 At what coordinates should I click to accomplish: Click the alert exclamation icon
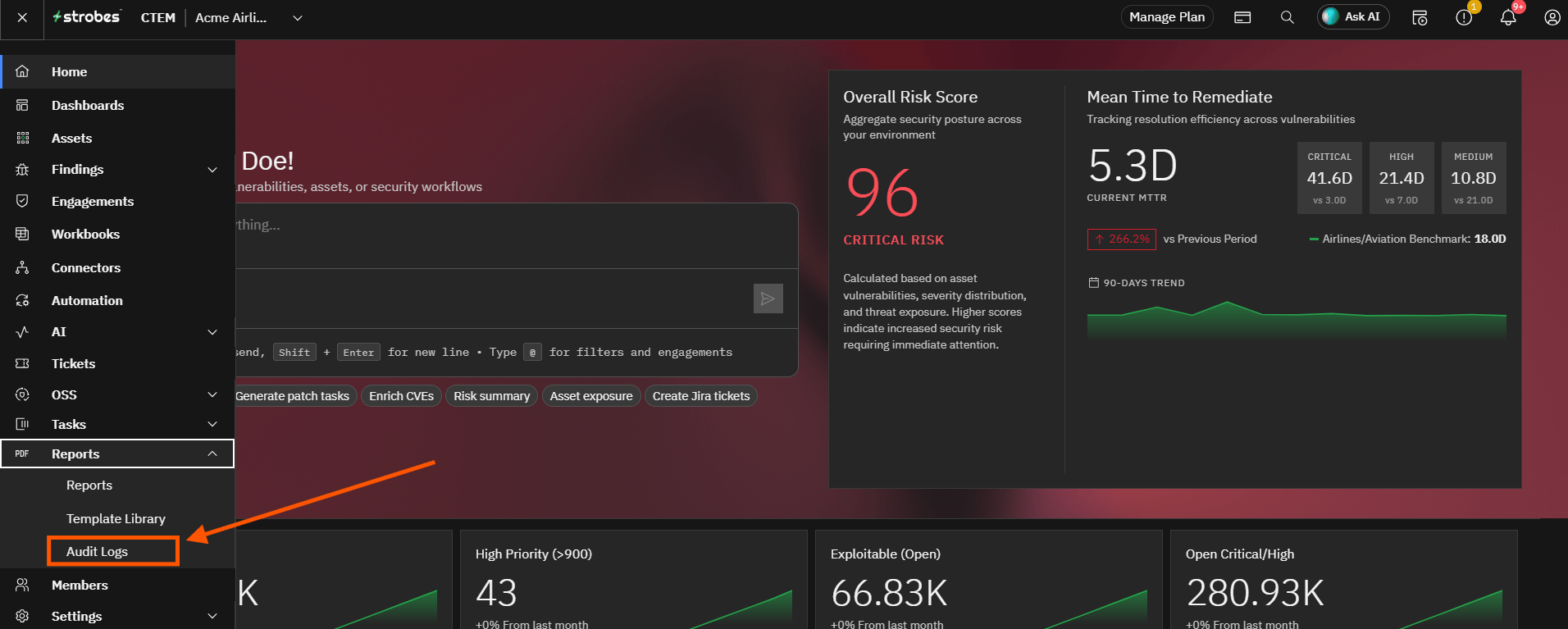[x=1464, y=17]
